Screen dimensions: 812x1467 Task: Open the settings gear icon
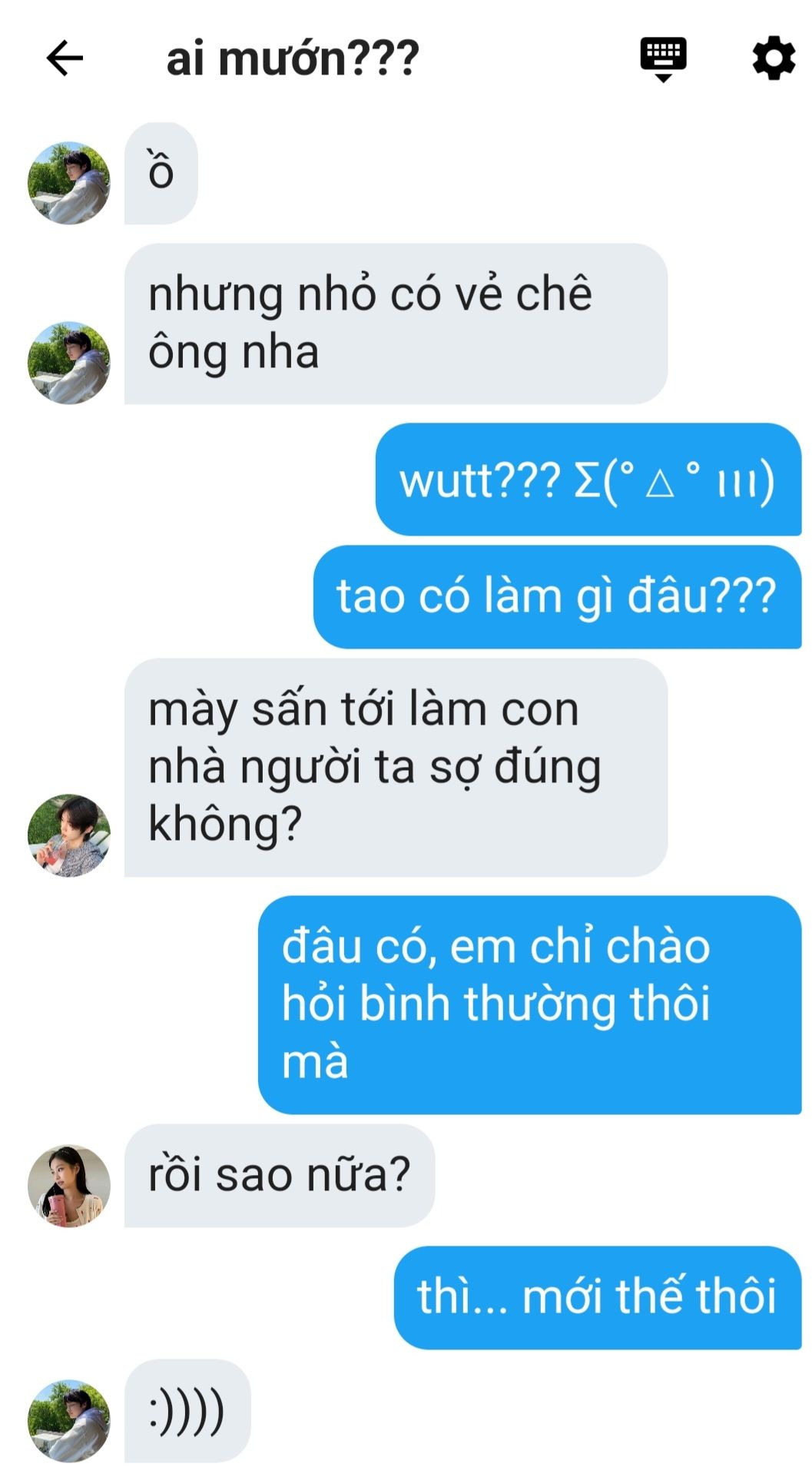[773, 58]
